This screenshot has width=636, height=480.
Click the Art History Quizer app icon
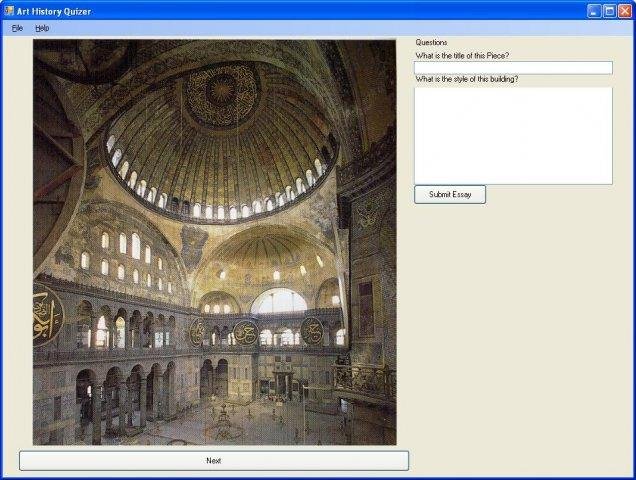9,11
